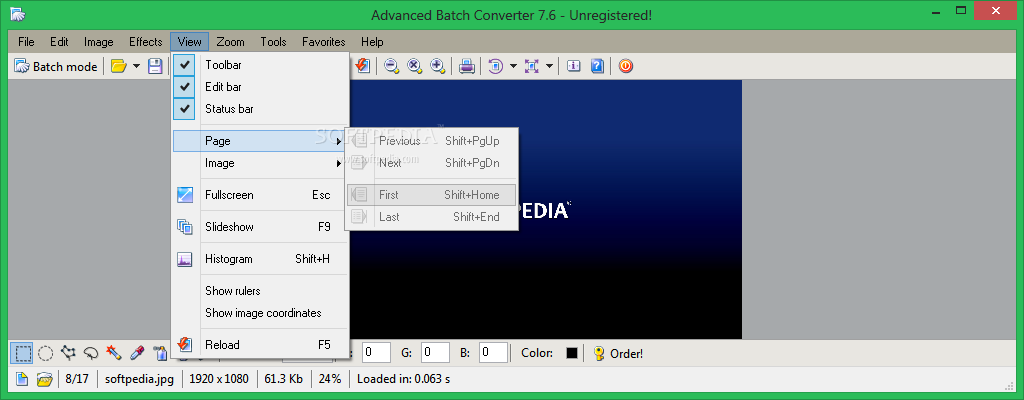Click the 24% zoom level text
This screenshot has height=400, width=1024.
pyautogui.click(x=330, y=379)
